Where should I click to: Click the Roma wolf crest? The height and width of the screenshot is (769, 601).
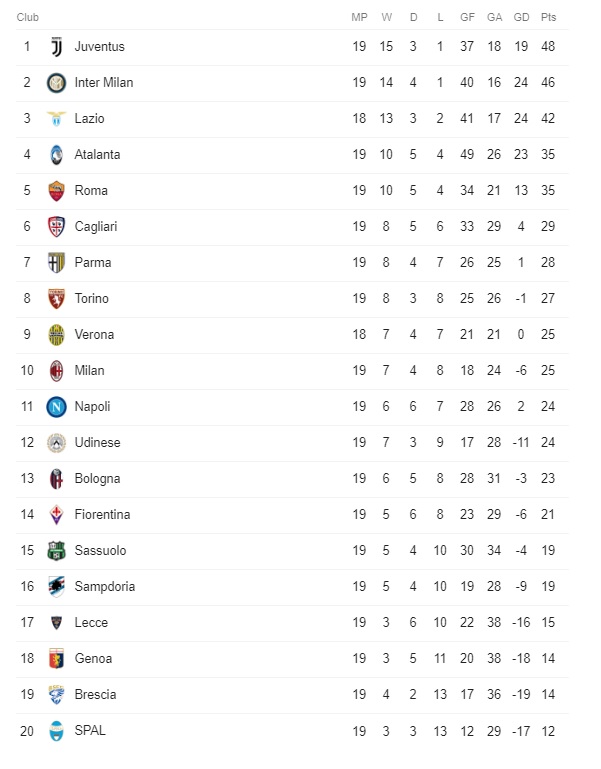[56, 191]
